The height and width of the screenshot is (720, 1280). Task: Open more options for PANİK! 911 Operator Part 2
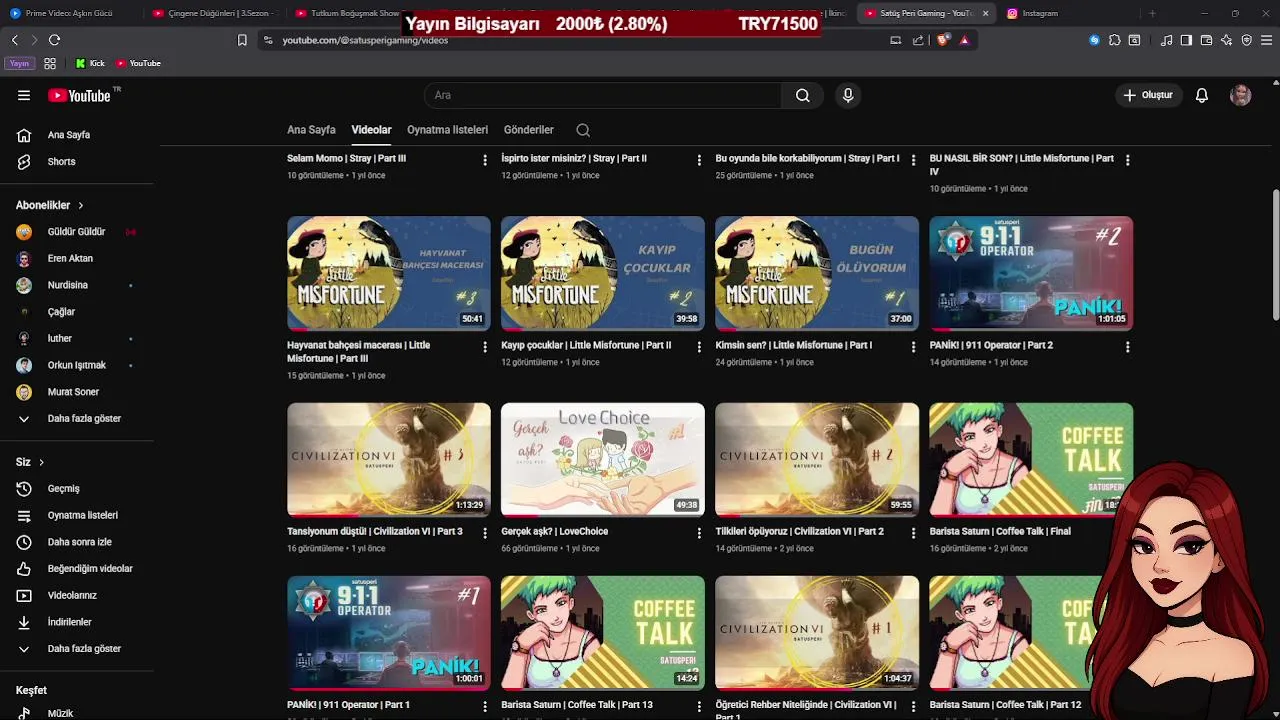point(1127,347)
